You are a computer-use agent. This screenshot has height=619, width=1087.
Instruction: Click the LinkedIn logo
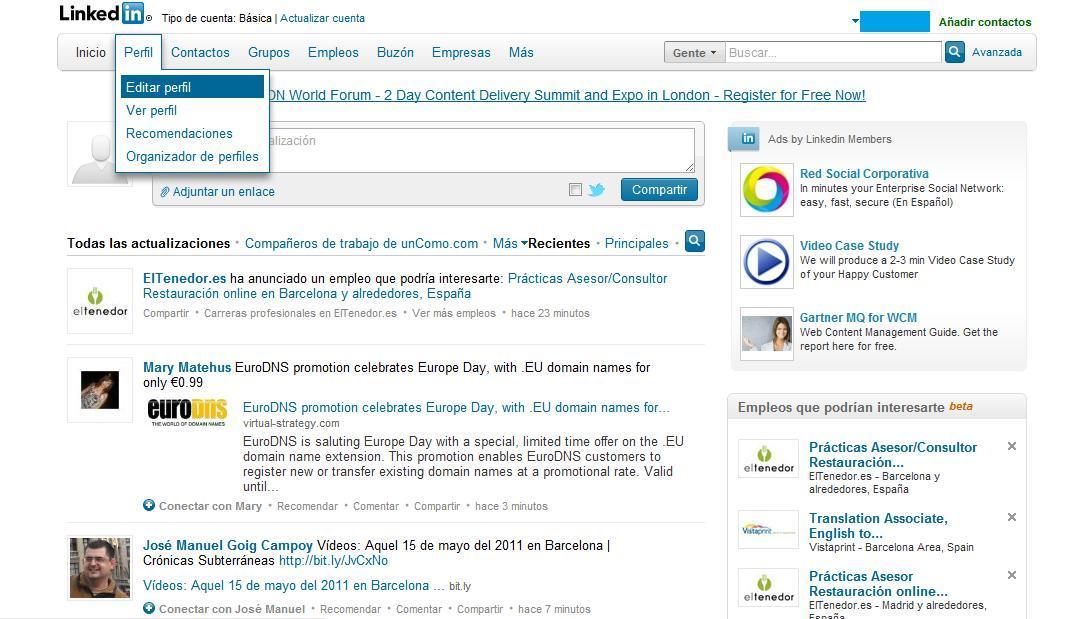(x=102, y=14)
